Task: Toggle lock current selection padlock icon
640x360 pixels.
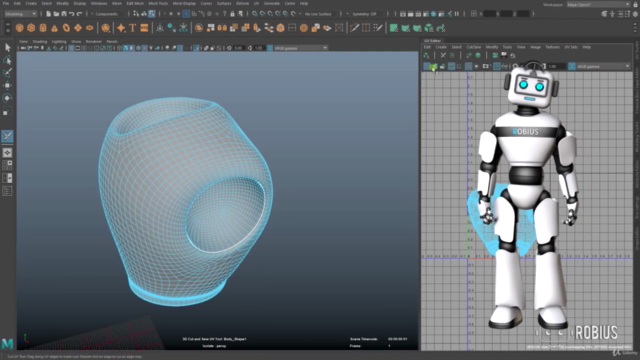Action: pyautogui.click(x=232, y=14)
